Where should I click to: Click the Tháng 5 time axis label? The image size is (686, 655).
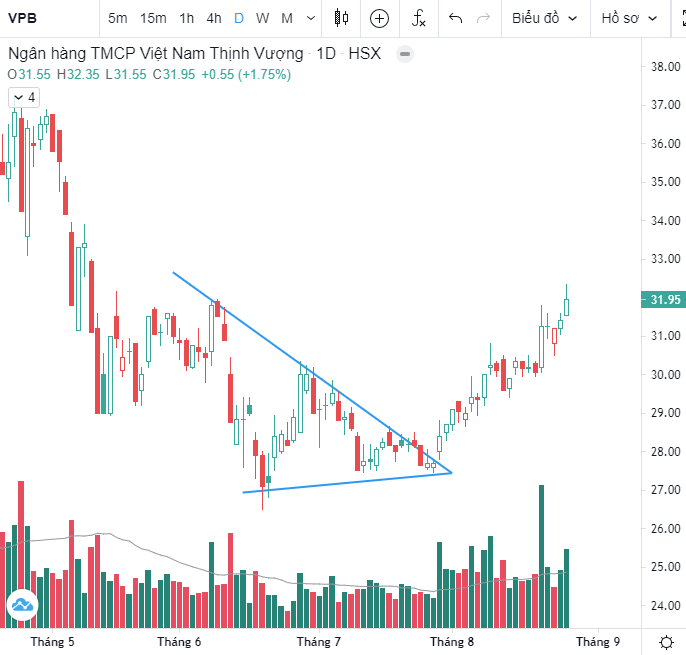[x=52, y=642]
